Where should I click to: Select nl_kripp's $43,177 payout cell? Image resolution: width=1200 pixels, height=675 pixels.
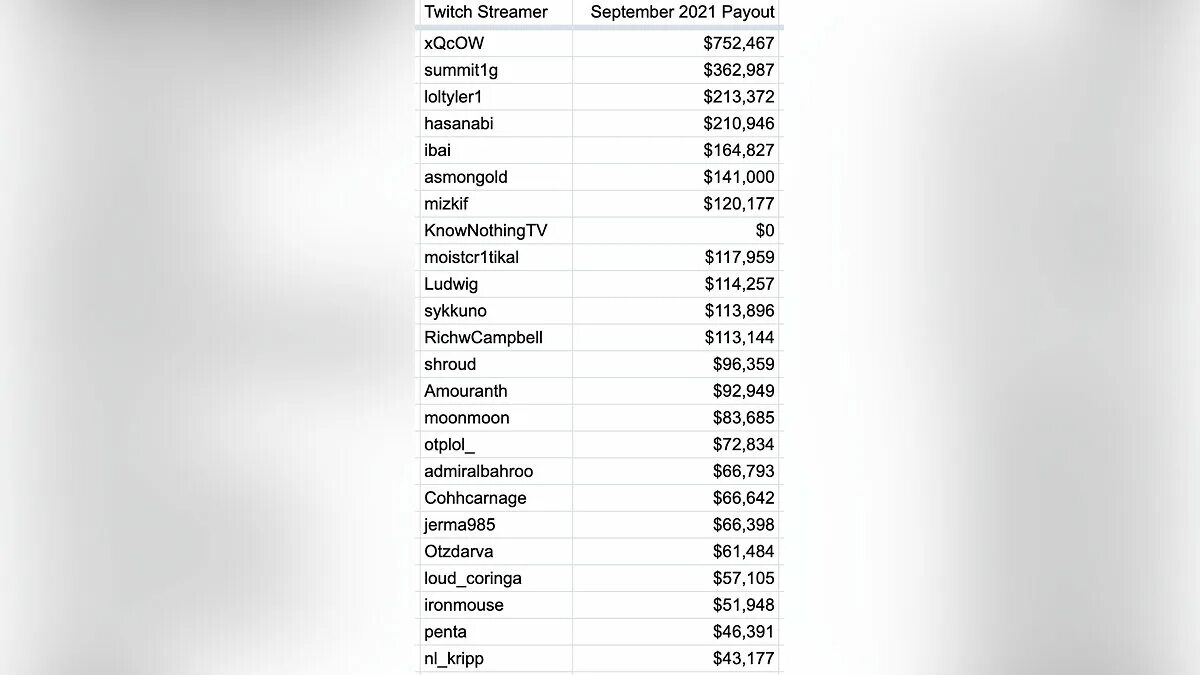coord(675,658)
